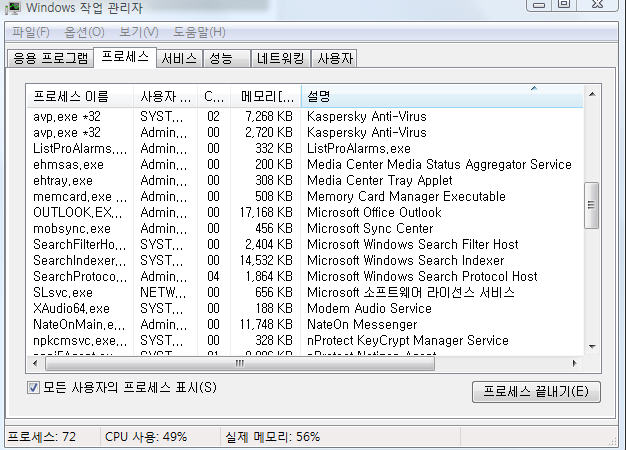Sort by 설명 column header
This screenshot has height=450, width=626.
click(x=442, y=96)
